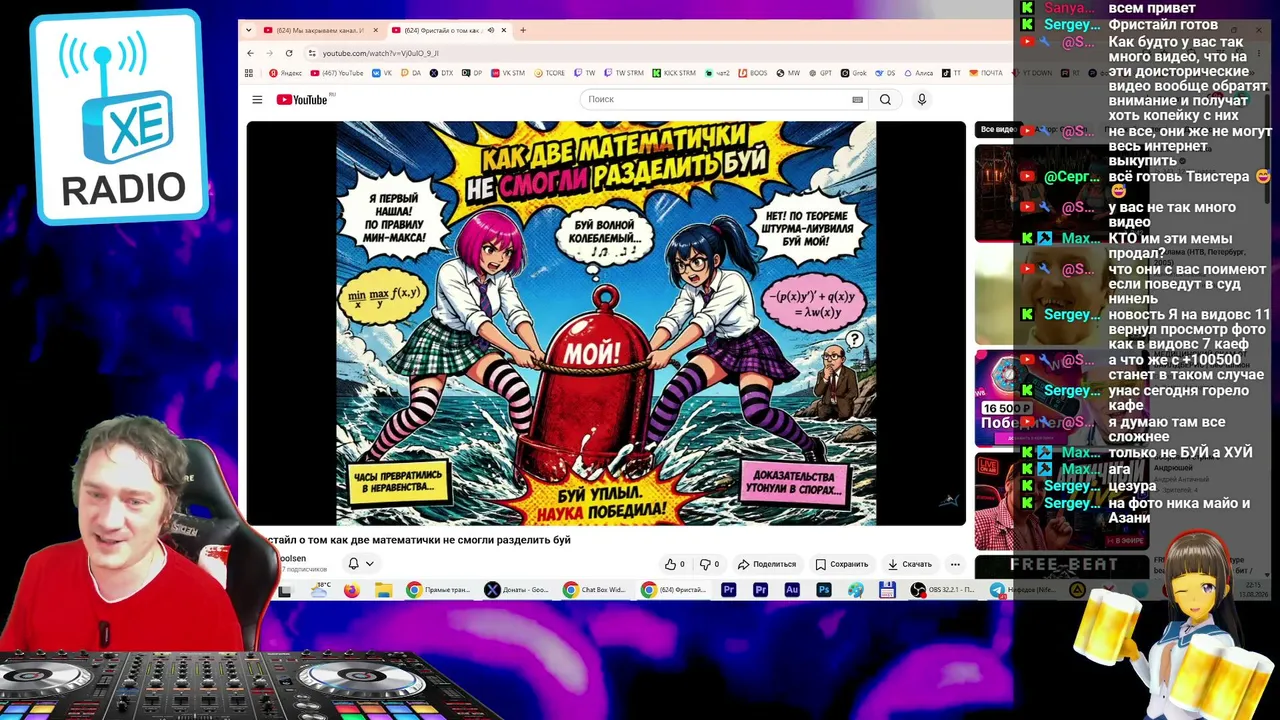Start voice search with the microphone icon
This screenshot has height=720, width=1280.
click(922, 100)
